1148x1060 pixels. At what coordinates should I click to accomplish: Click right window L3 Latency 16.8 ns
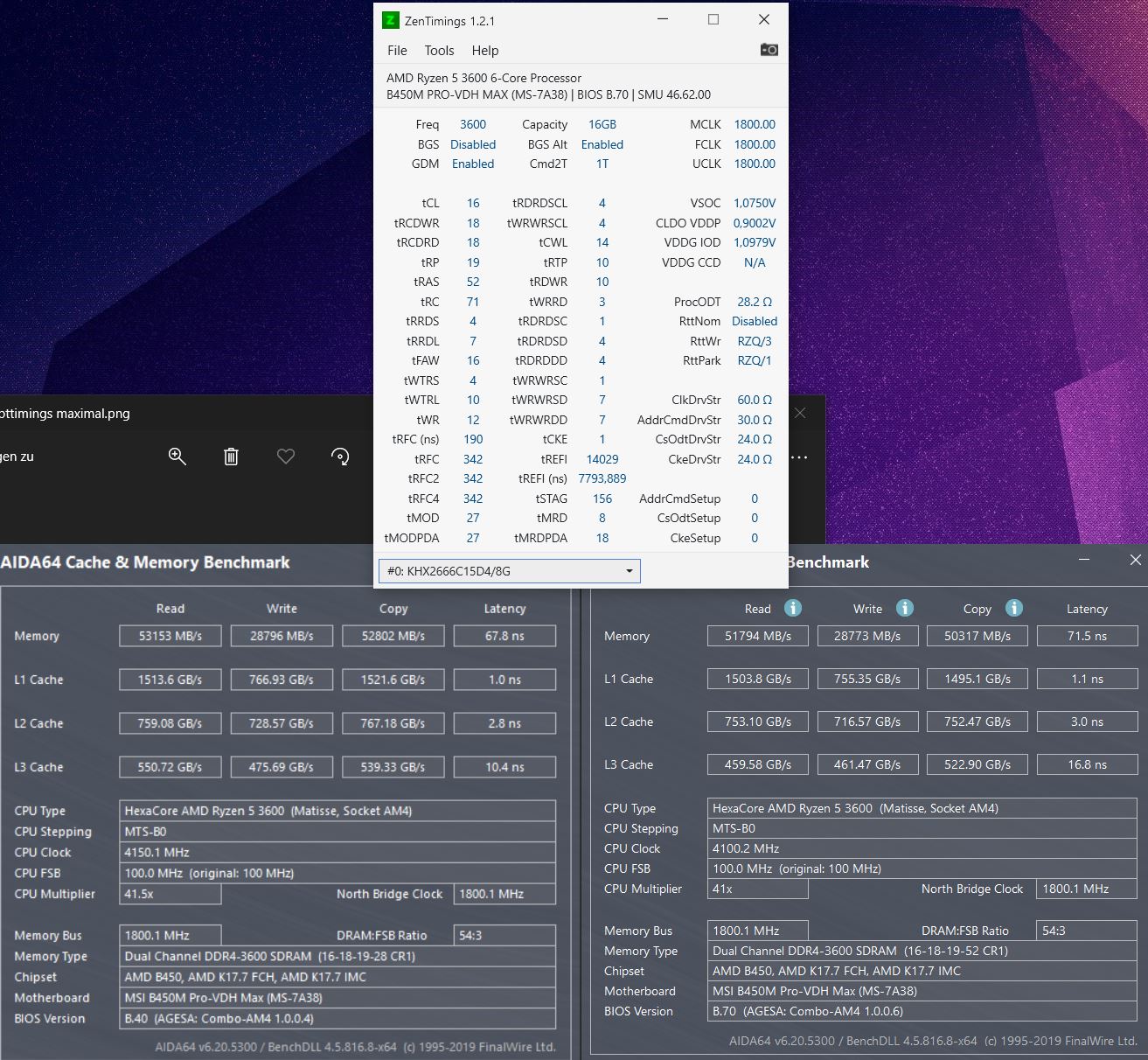(x=1087, y=764)
